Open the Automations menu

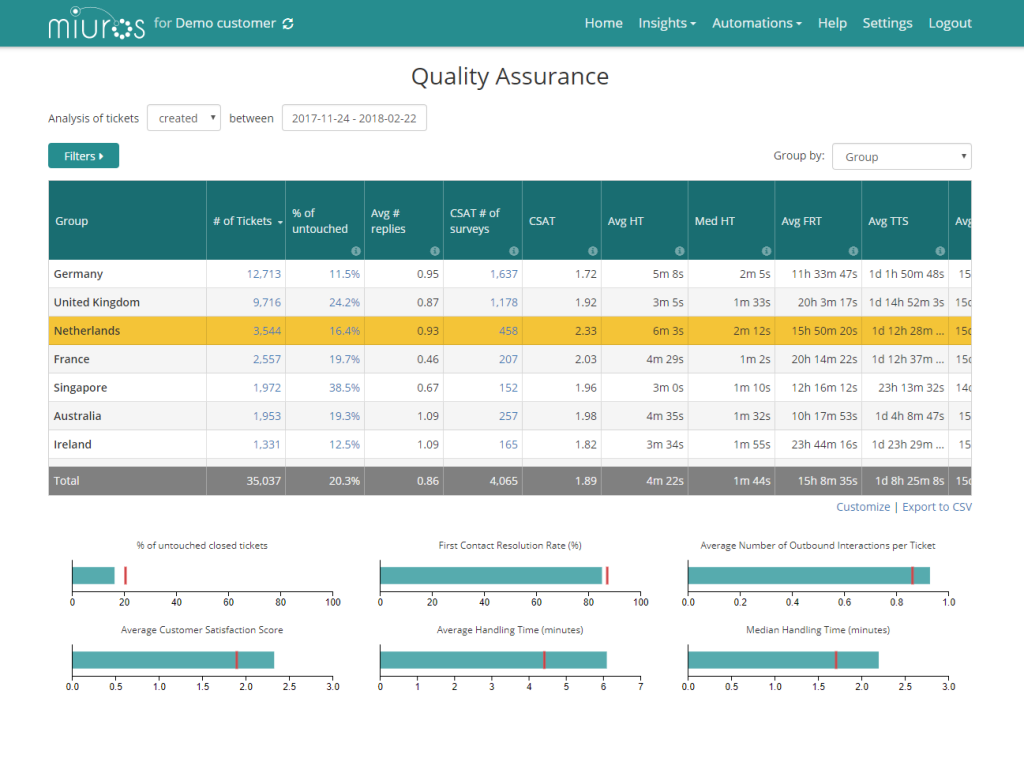coord(756,23)
